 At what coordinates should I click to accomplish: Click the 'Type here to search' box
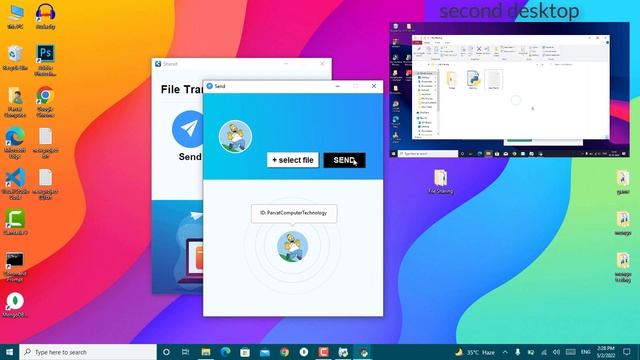(88, 352)
